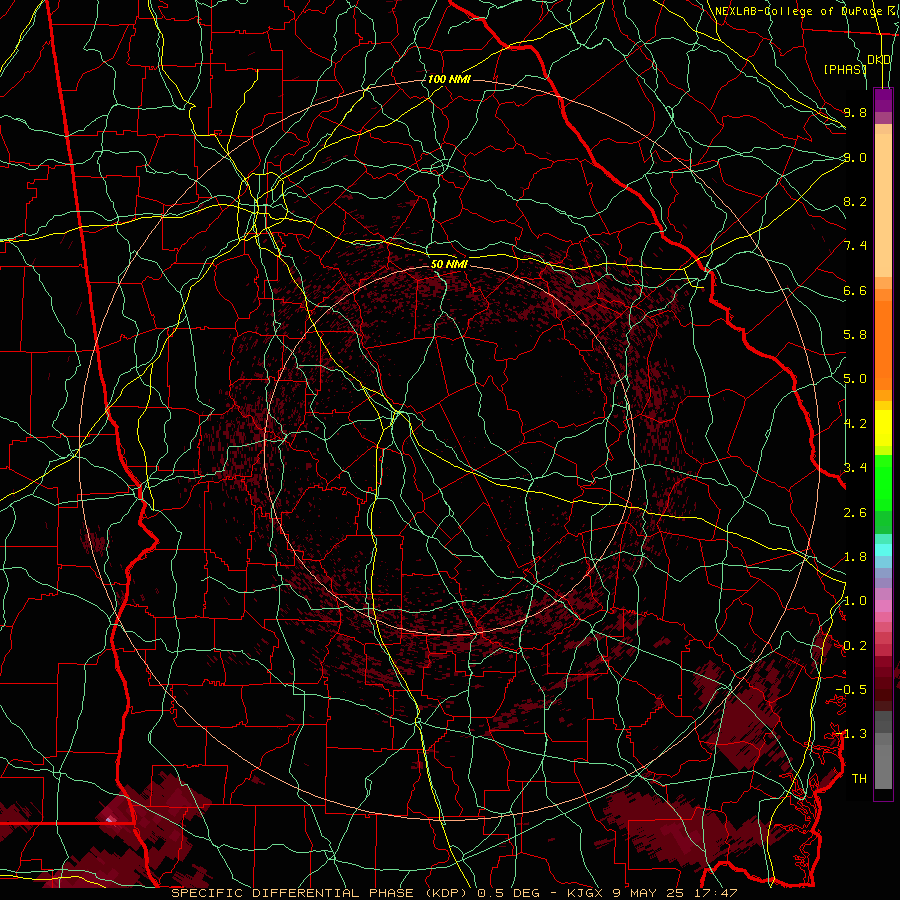Click the 100 NMI range ring label
This screenshot has width=900, height=900.
click(449, 79)
